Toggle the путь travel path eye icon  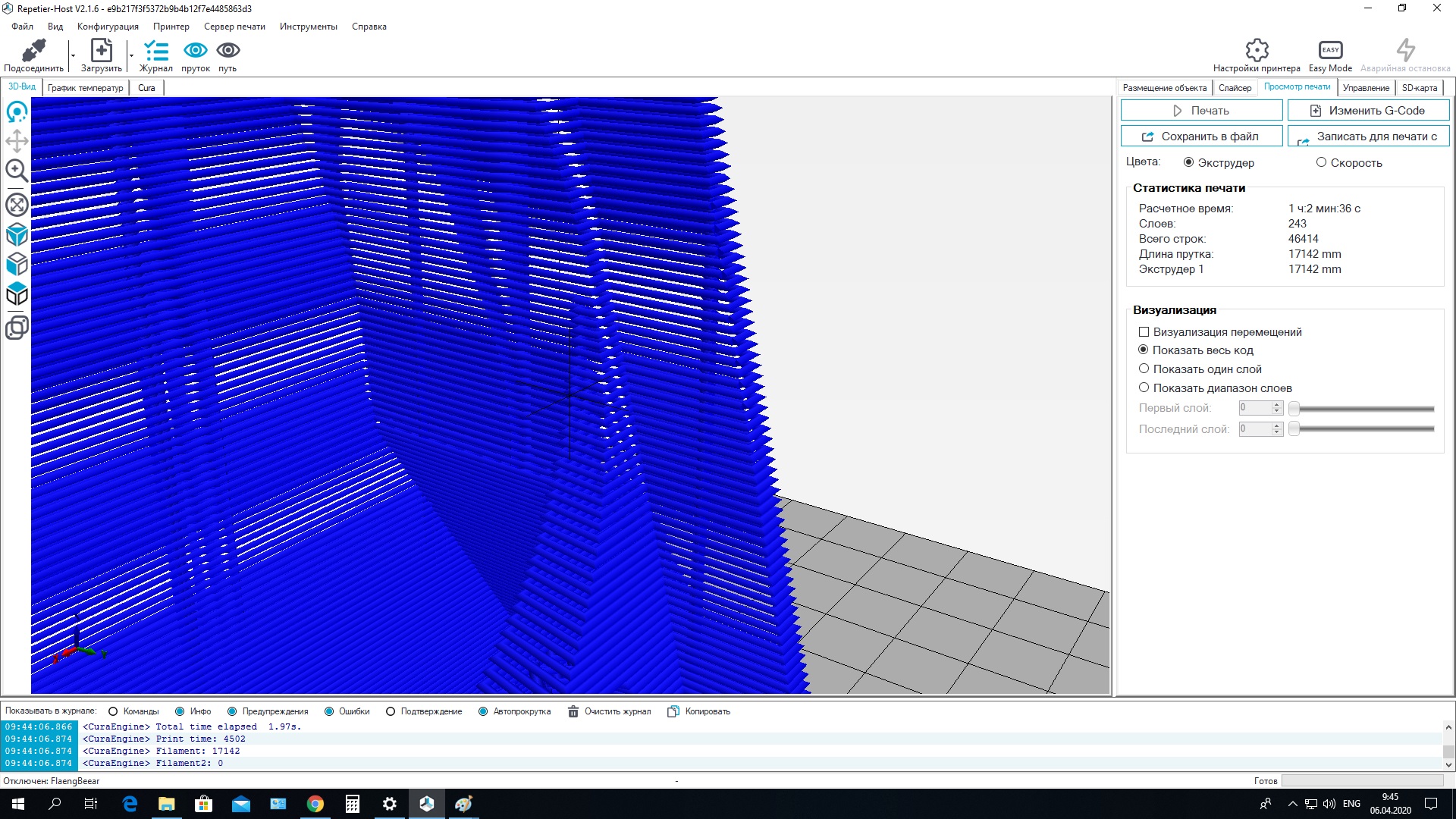click(228, 50)
